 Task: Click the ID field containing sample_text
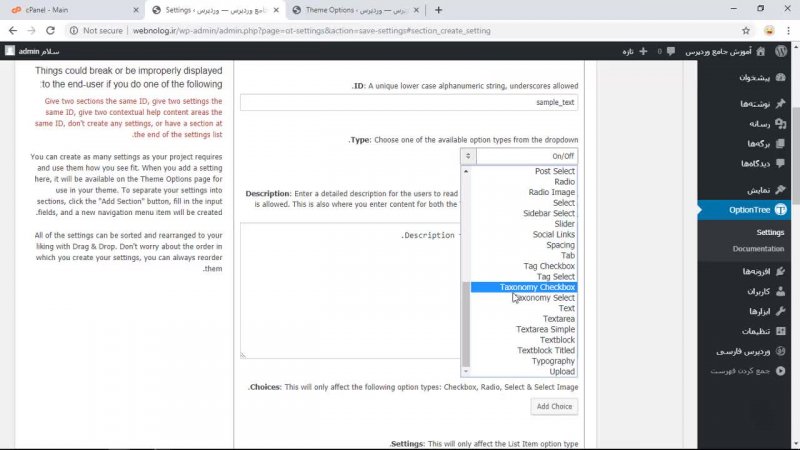click(x=409, y=103)
